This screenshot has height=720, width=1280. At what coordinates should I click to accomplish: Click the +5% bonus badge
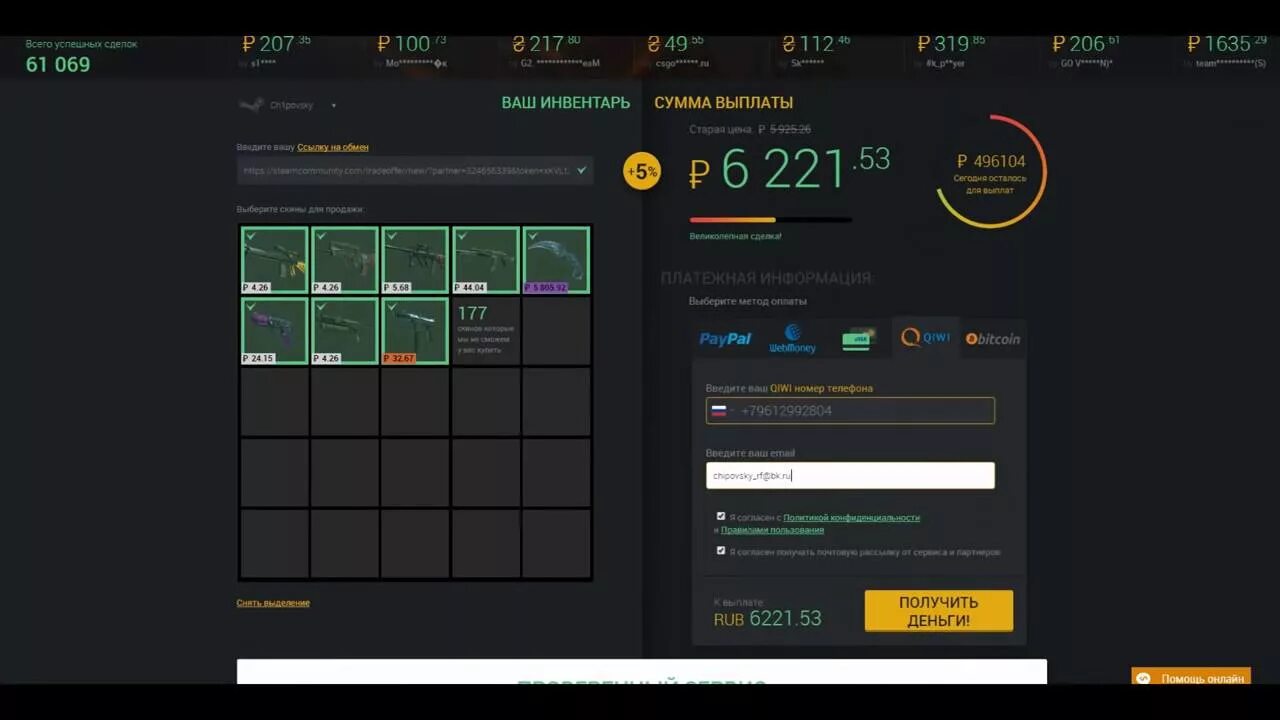point(641,171)
